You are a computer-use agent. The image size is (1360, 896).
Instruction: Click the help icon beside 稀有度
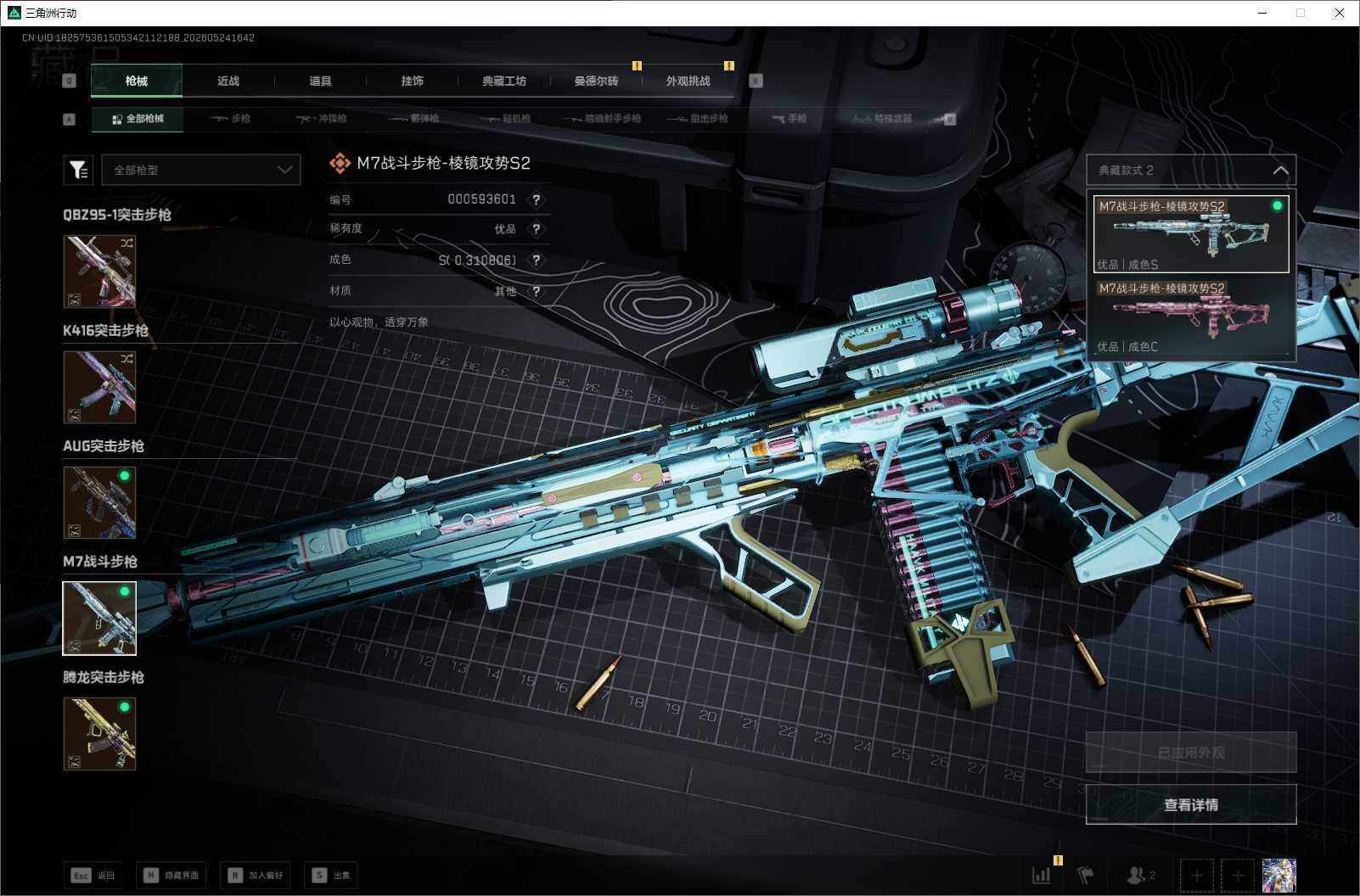[x=536, y=229]
